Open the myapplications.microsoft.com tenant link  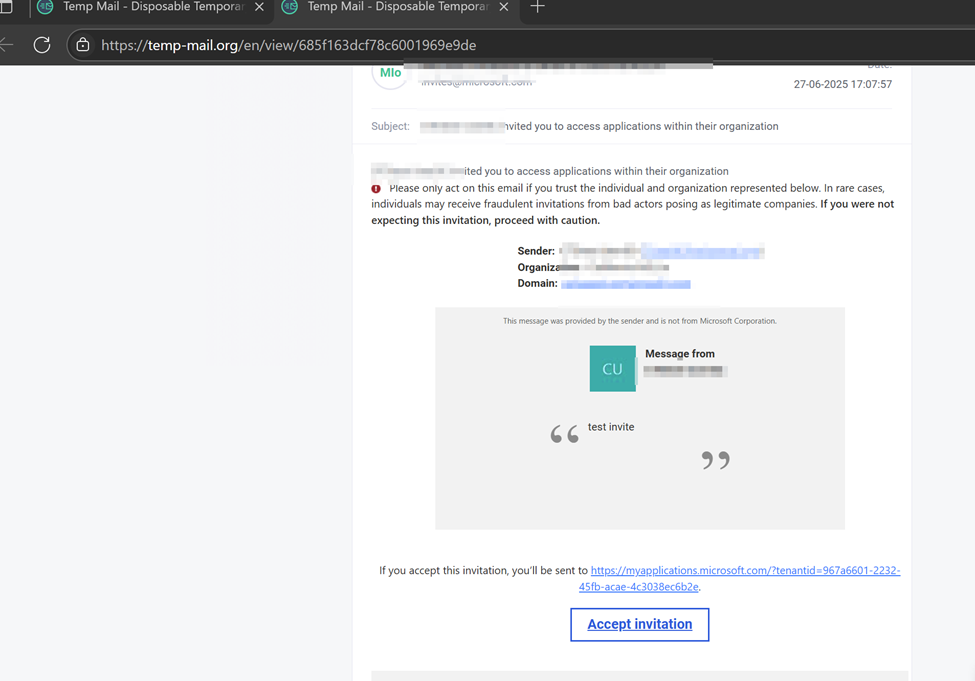tap(739, 578)
